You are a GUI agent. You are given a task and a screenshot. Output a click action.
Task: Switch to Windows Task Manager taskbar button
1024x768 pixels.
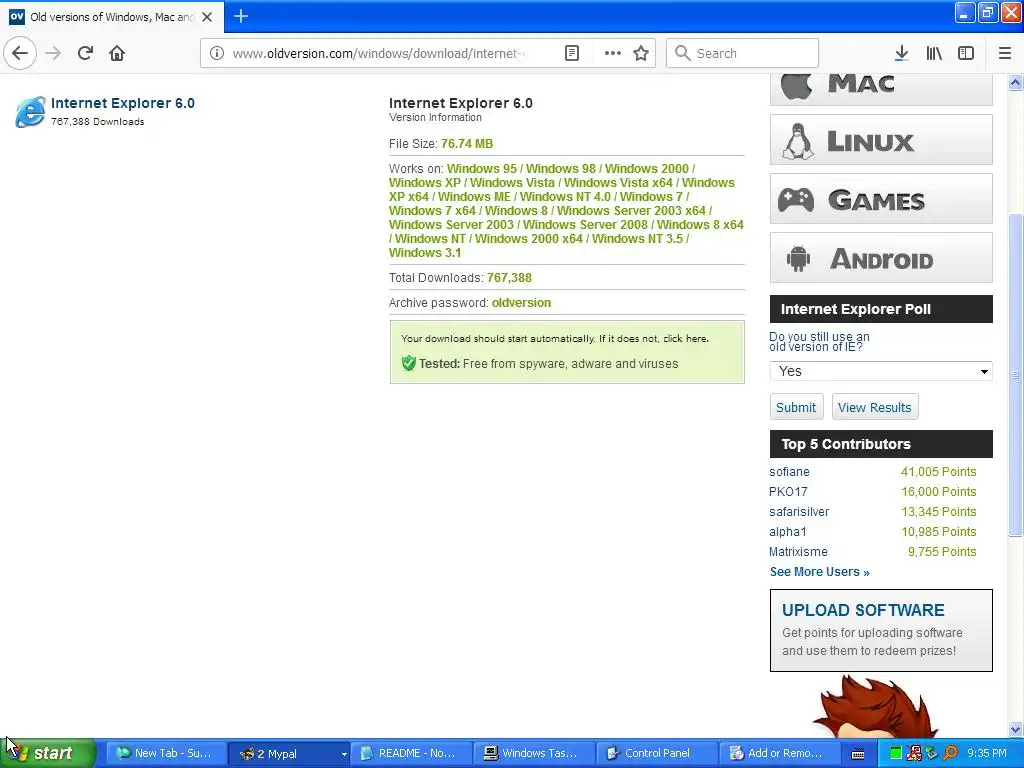tap(534, 753)
